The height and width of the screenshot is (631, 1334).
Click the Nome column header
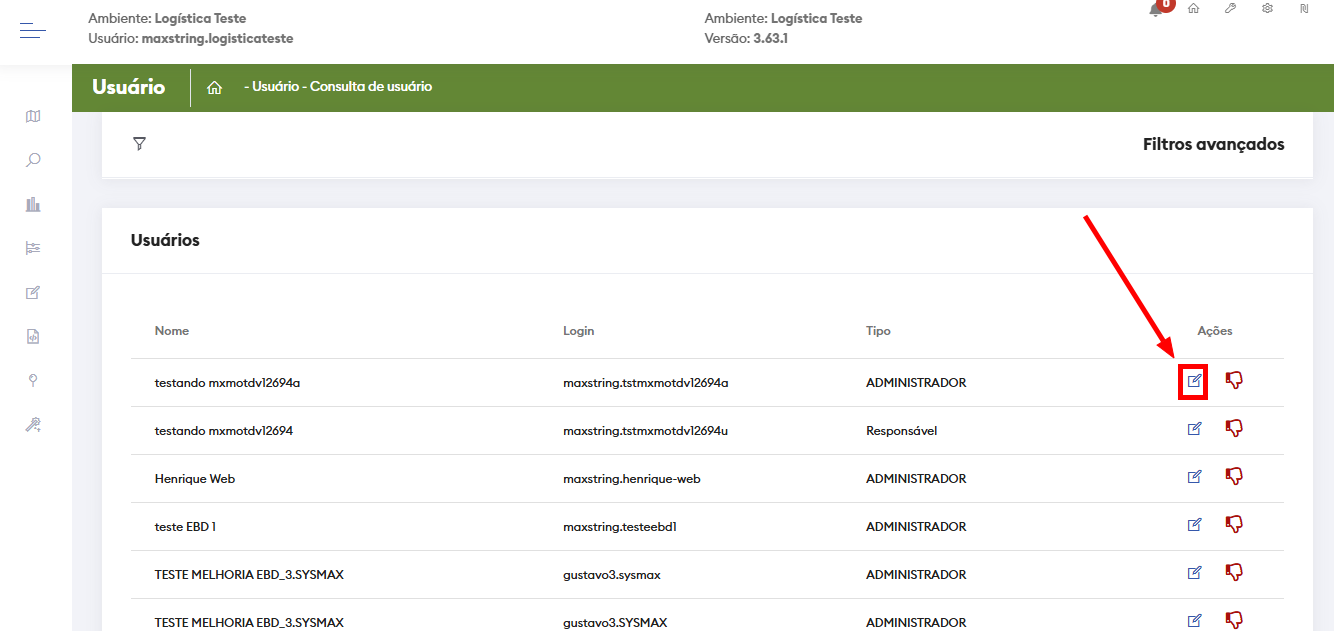pos(172,331)
